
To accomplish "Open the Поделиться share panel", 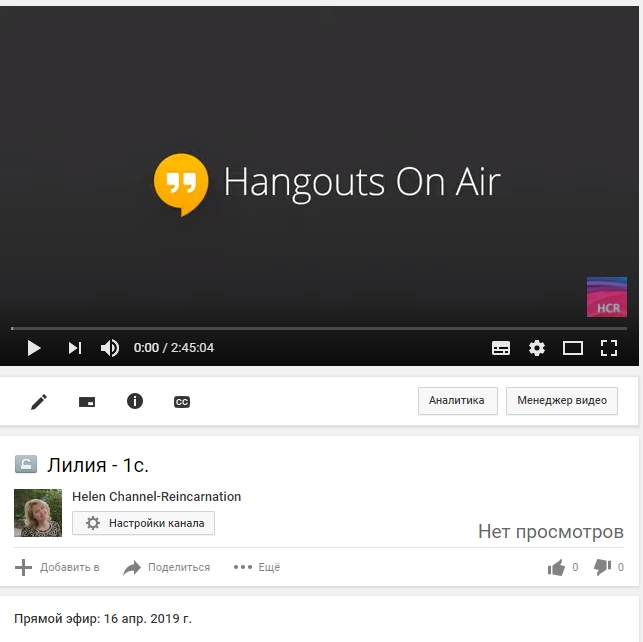I will point(167,568).
